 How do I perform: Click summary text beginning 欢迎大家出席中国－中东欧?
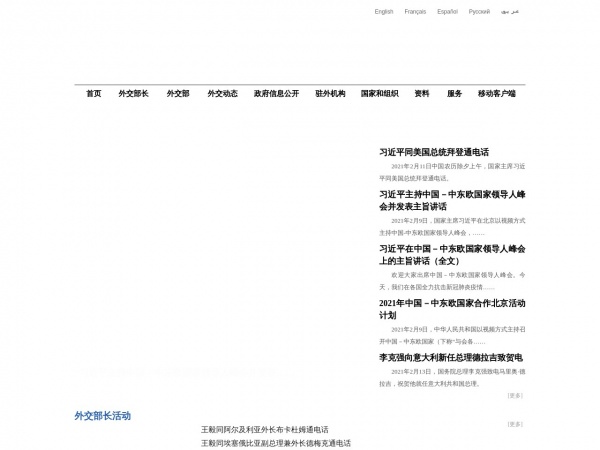[x=452, y=281]
